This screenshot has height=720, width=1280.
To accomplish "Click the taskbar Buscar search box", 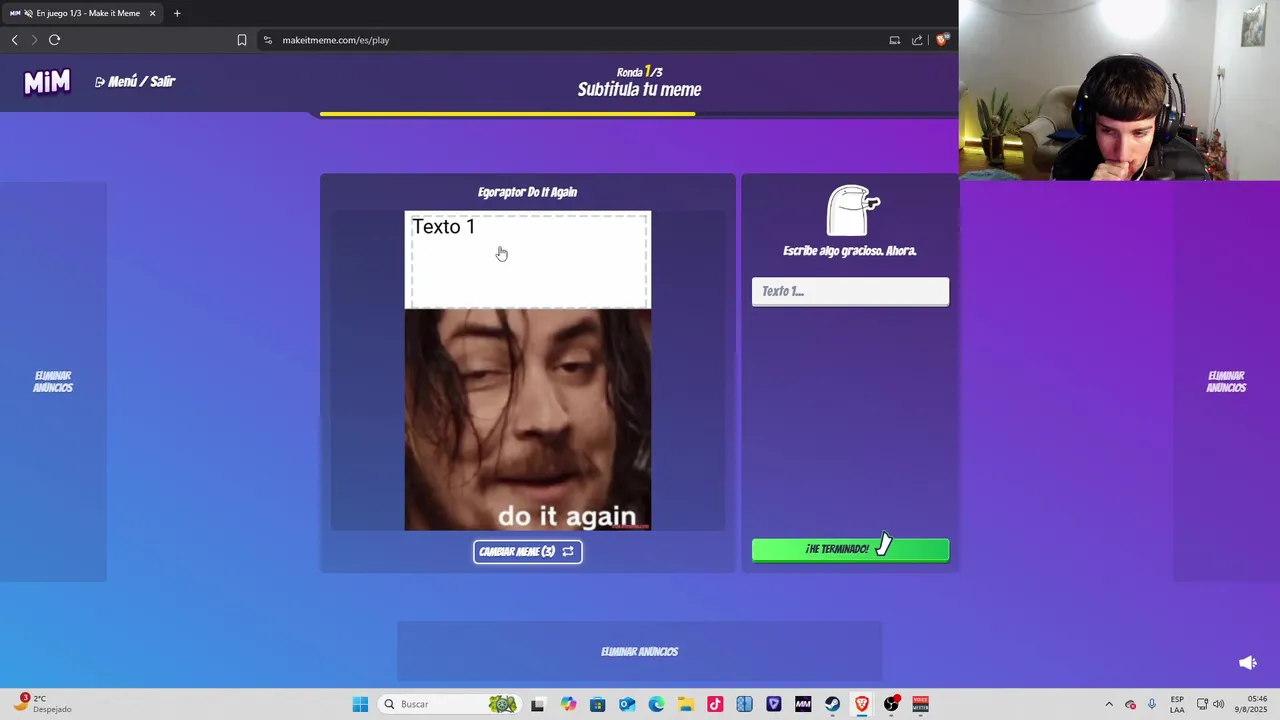I will pyautogui.click(x=448, y=704).
